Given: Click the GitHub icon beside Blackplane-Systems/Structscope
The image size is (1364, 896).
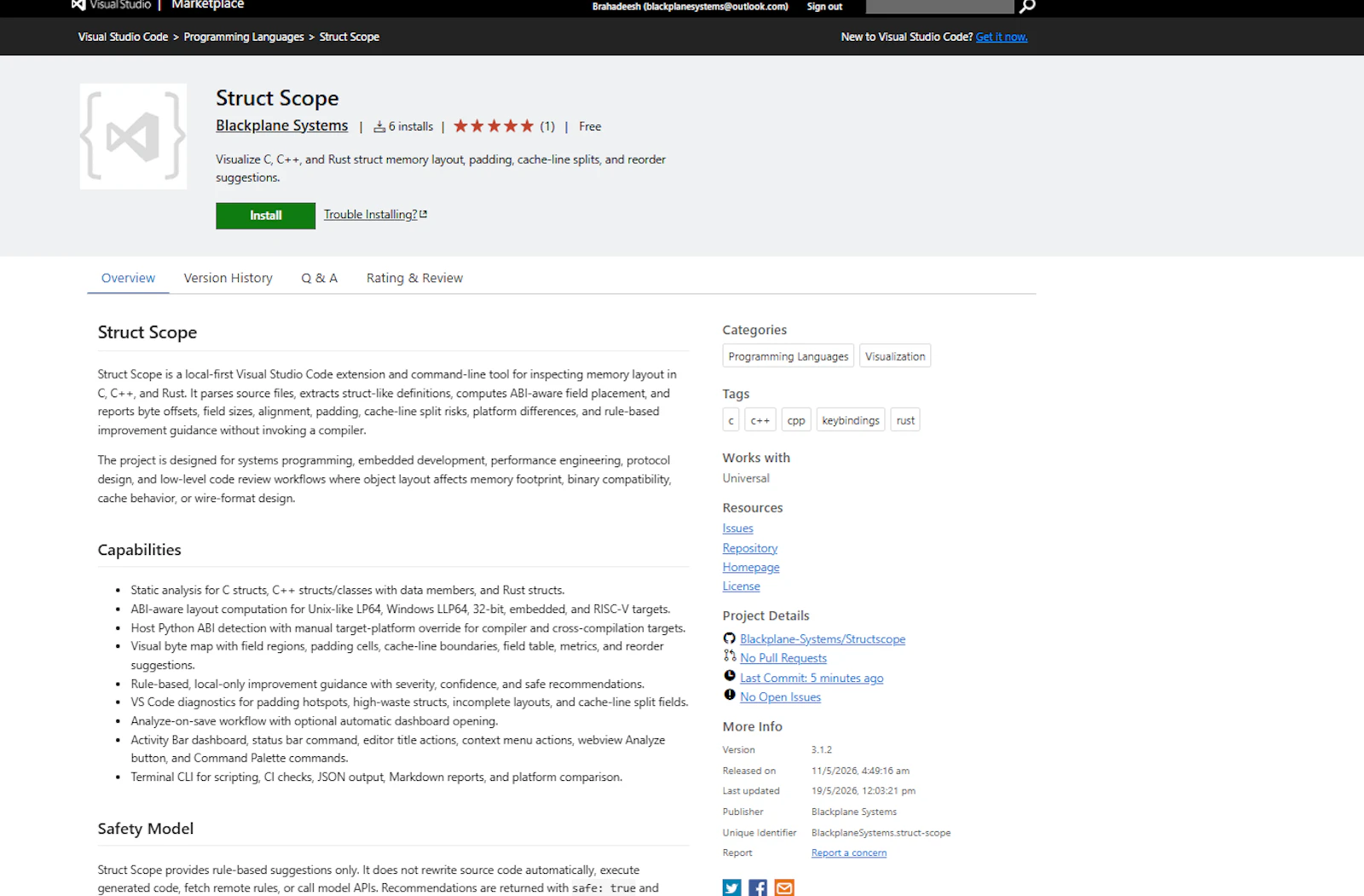Looking at the screenshot, I should [x=730, y=639].
